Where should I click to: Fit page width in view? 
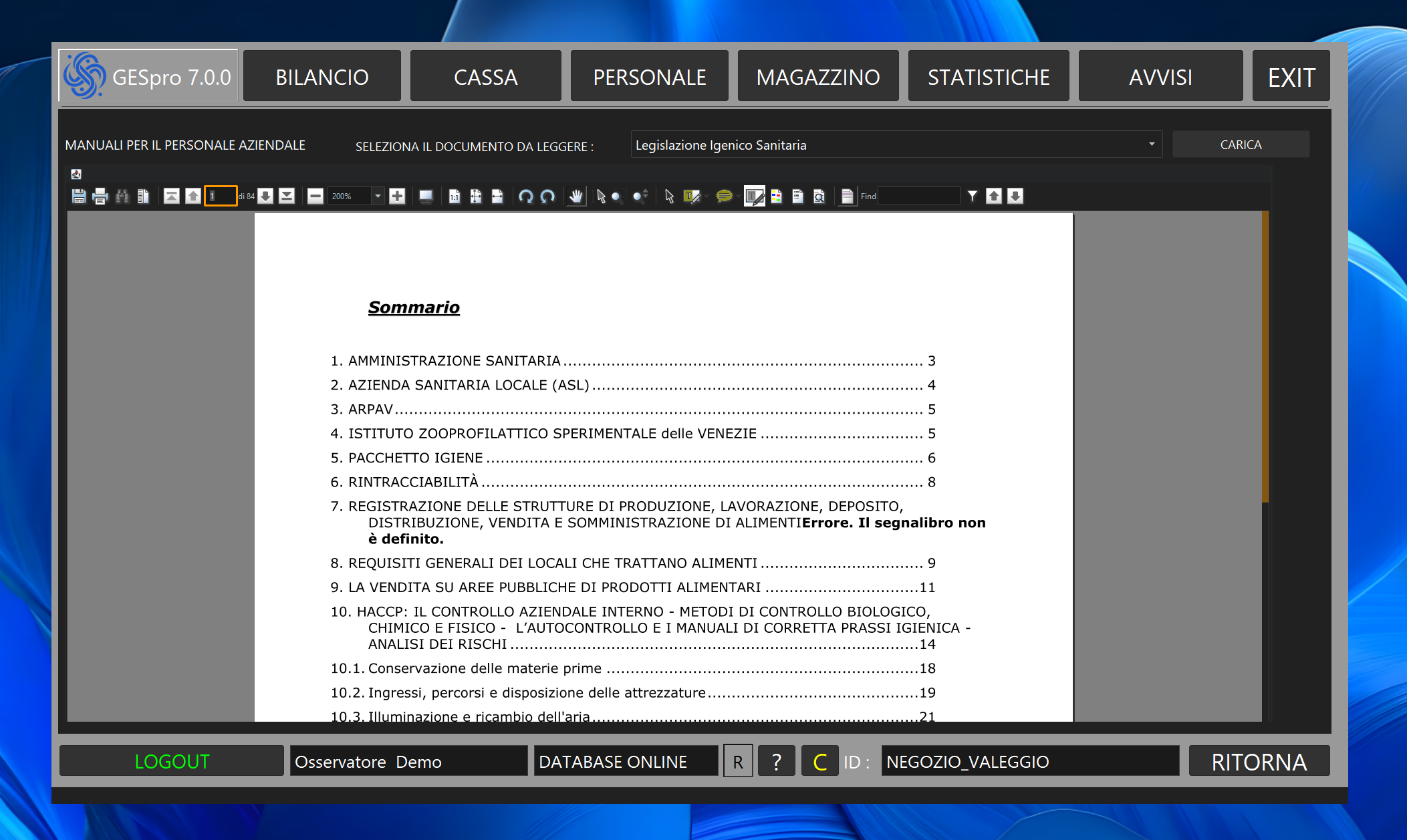coord(497,196)
